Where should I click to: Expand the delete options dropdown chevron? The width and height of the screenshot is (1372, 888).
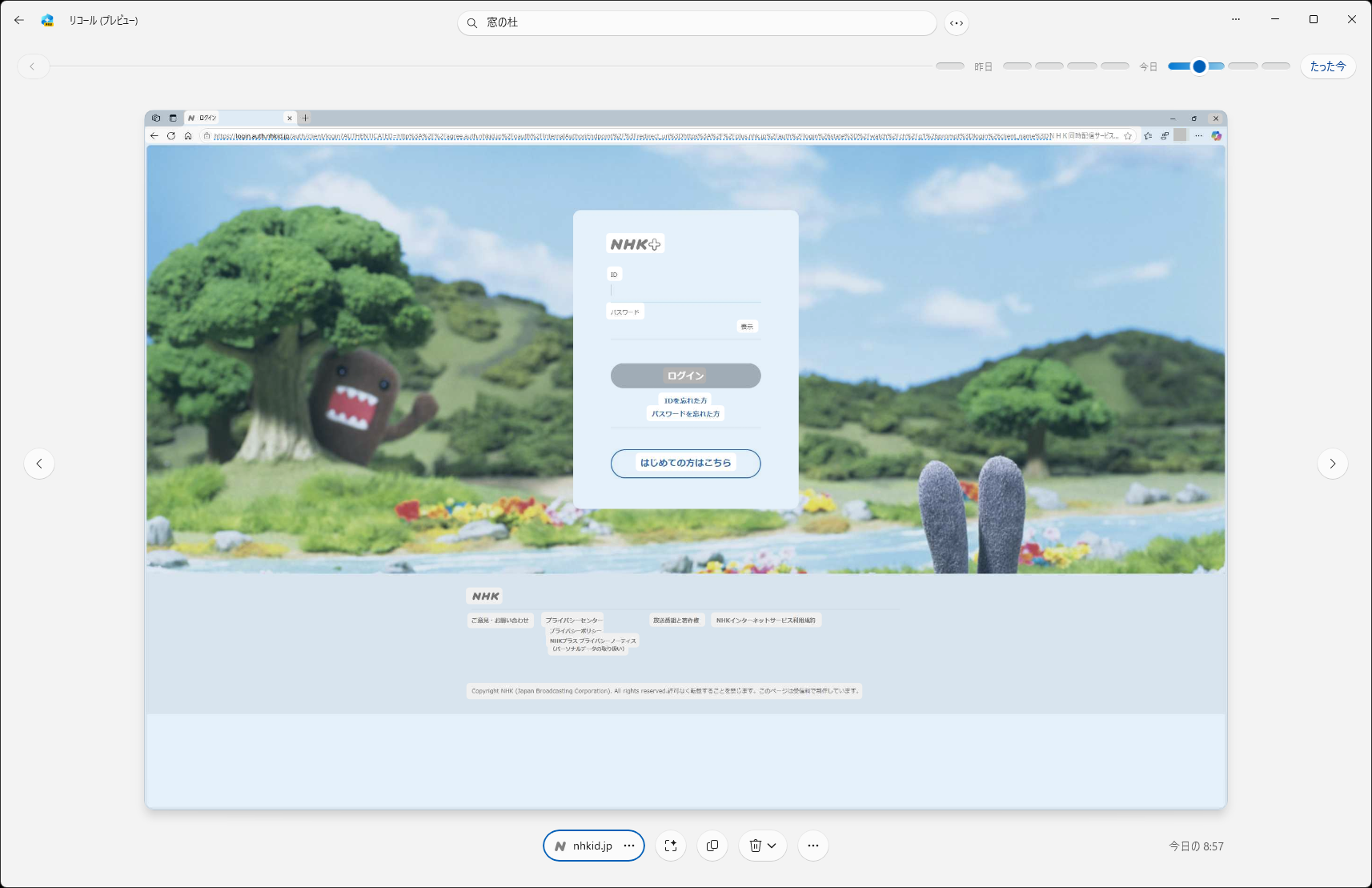772,846
